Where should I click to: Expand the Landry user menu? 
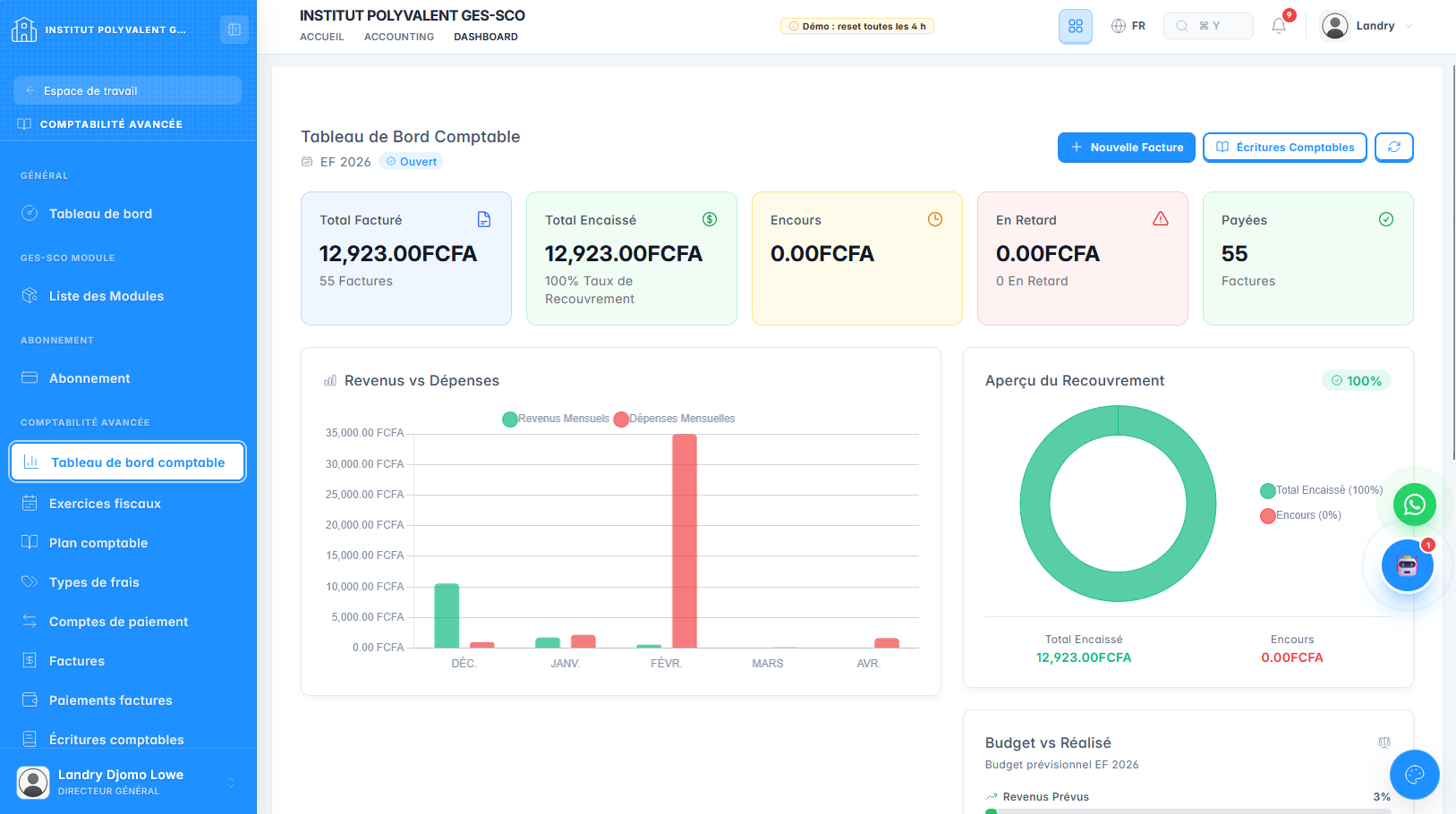(1368, 26)
